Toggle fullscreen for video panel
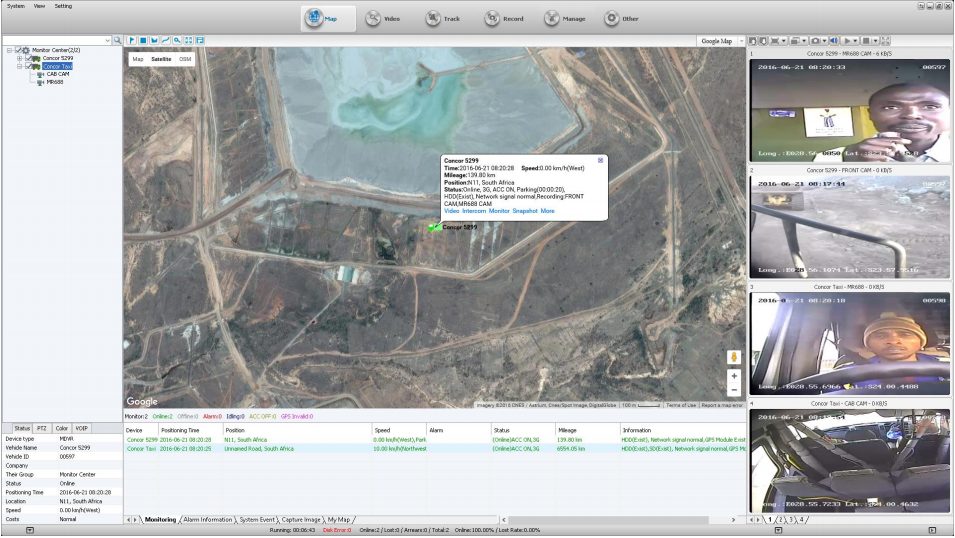955x538 pixels. click(885, 41)
